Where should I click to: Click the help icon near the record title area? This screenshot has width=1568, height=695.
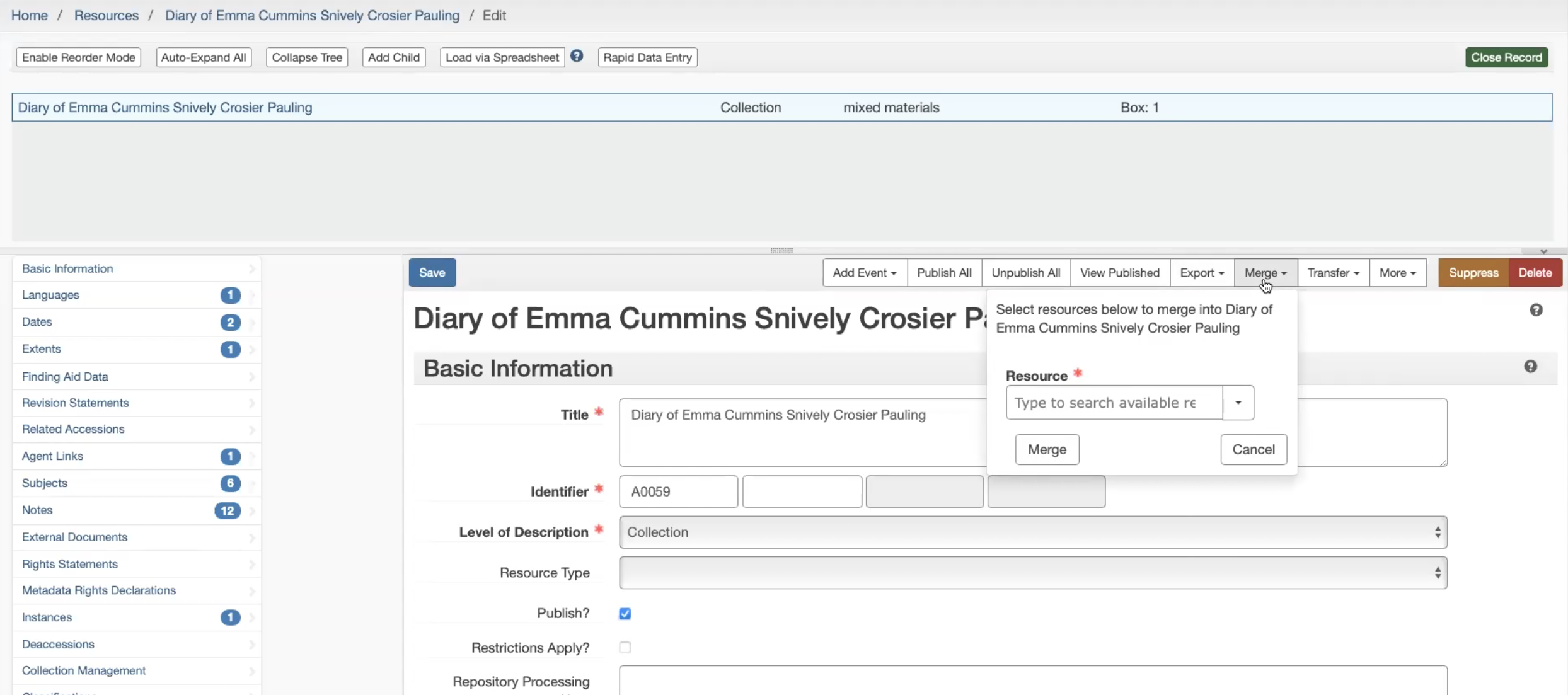pos(1536,309)
